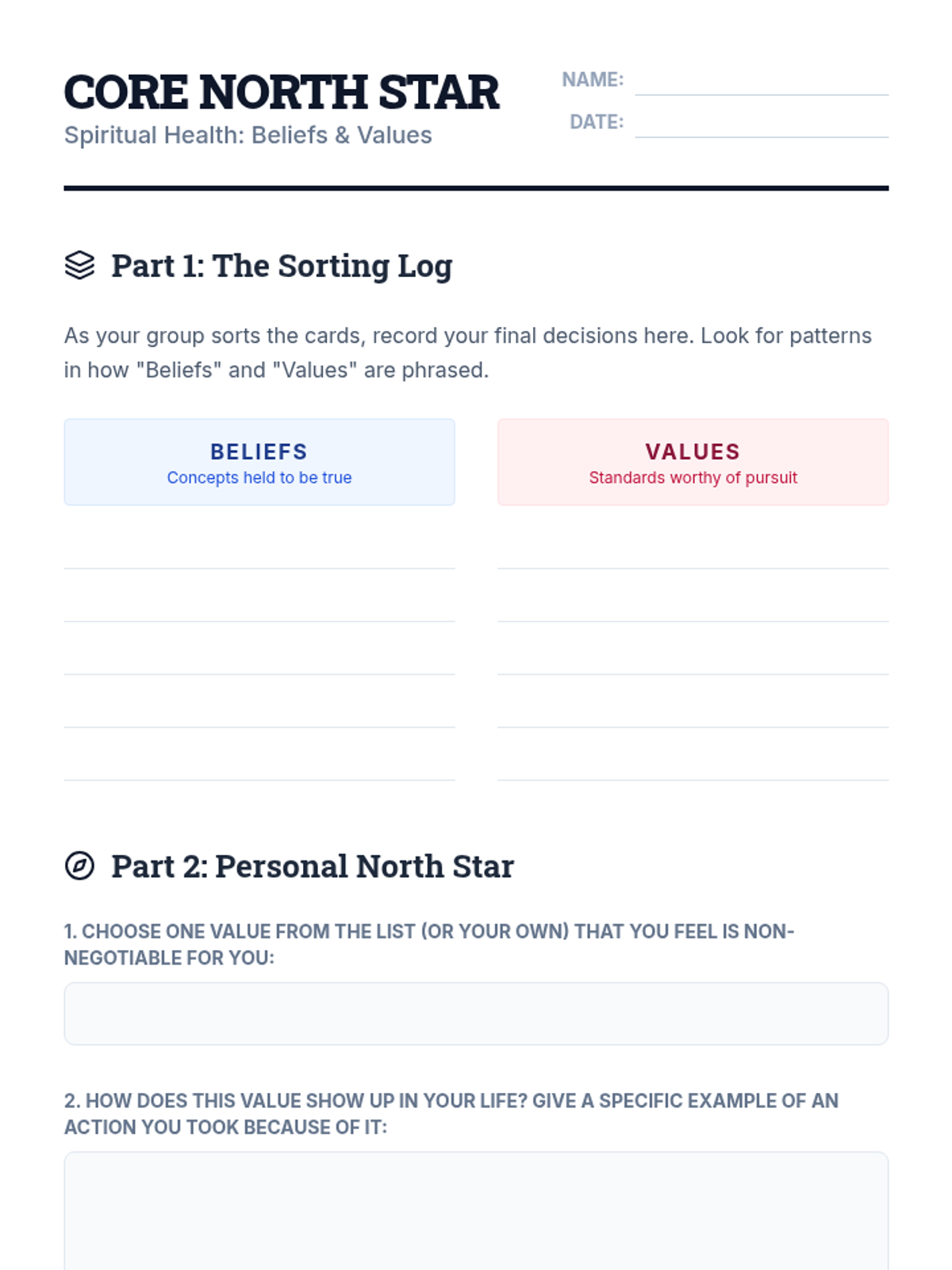Click the sorting instructions paragraph
Image resolution: width=952 pixels, height=1270 pixels.
tap(468, 352)
